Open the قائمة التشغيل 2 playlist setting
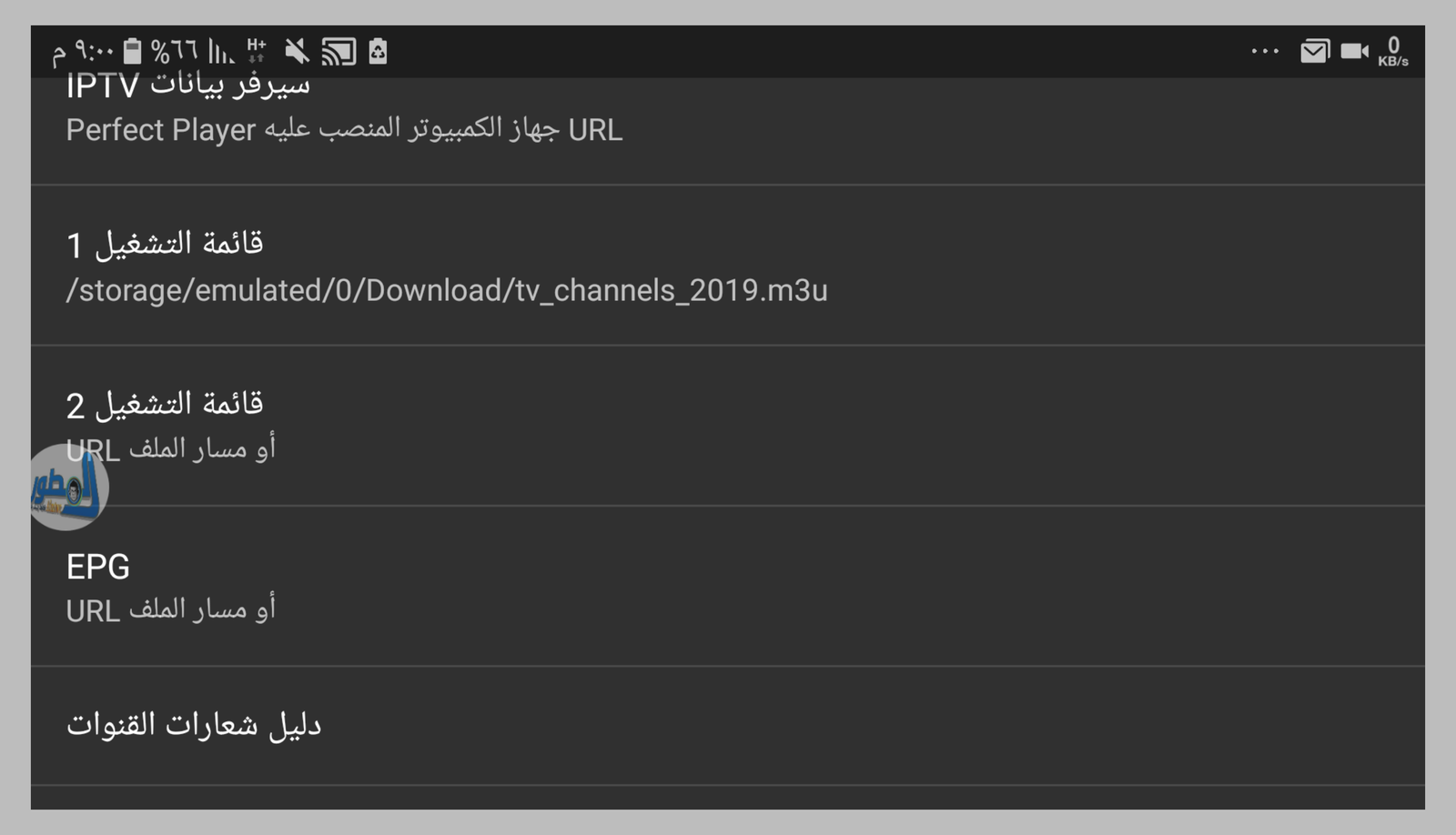The image size is (1456, 835). (165, 404)
